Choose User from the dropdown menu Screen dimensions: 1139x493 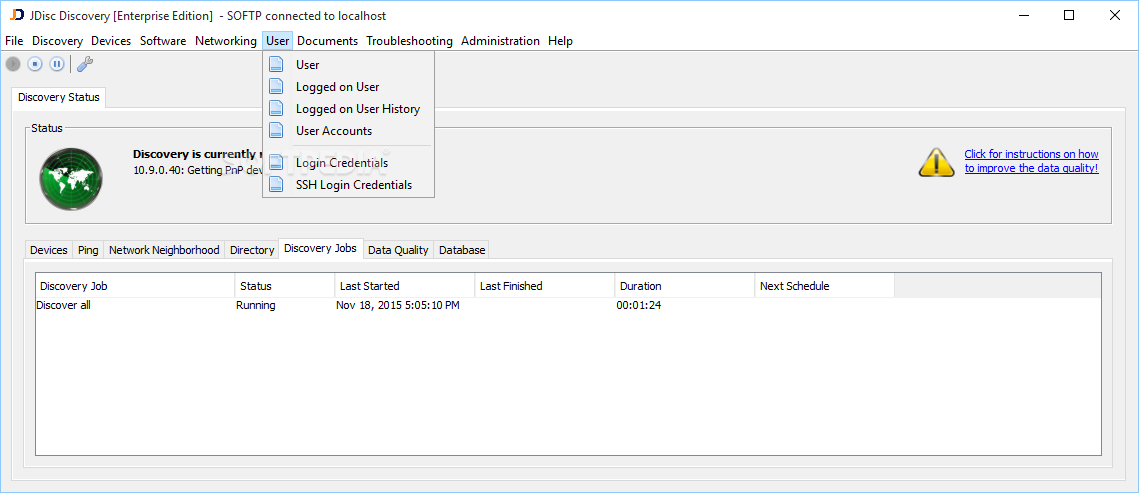[349, 65]
